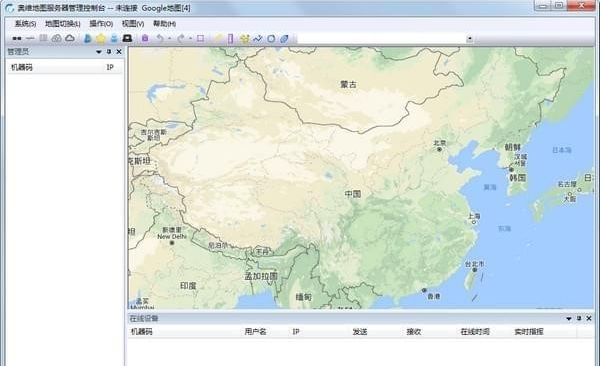Click the 韩国 label on map

[517, 178]
